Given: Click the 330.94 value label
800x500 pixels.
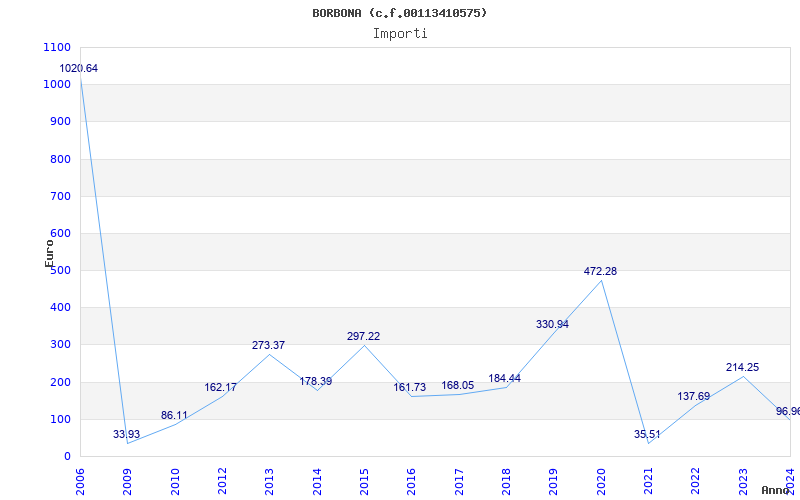Looking at the screenshot, I should click(552, 324).
